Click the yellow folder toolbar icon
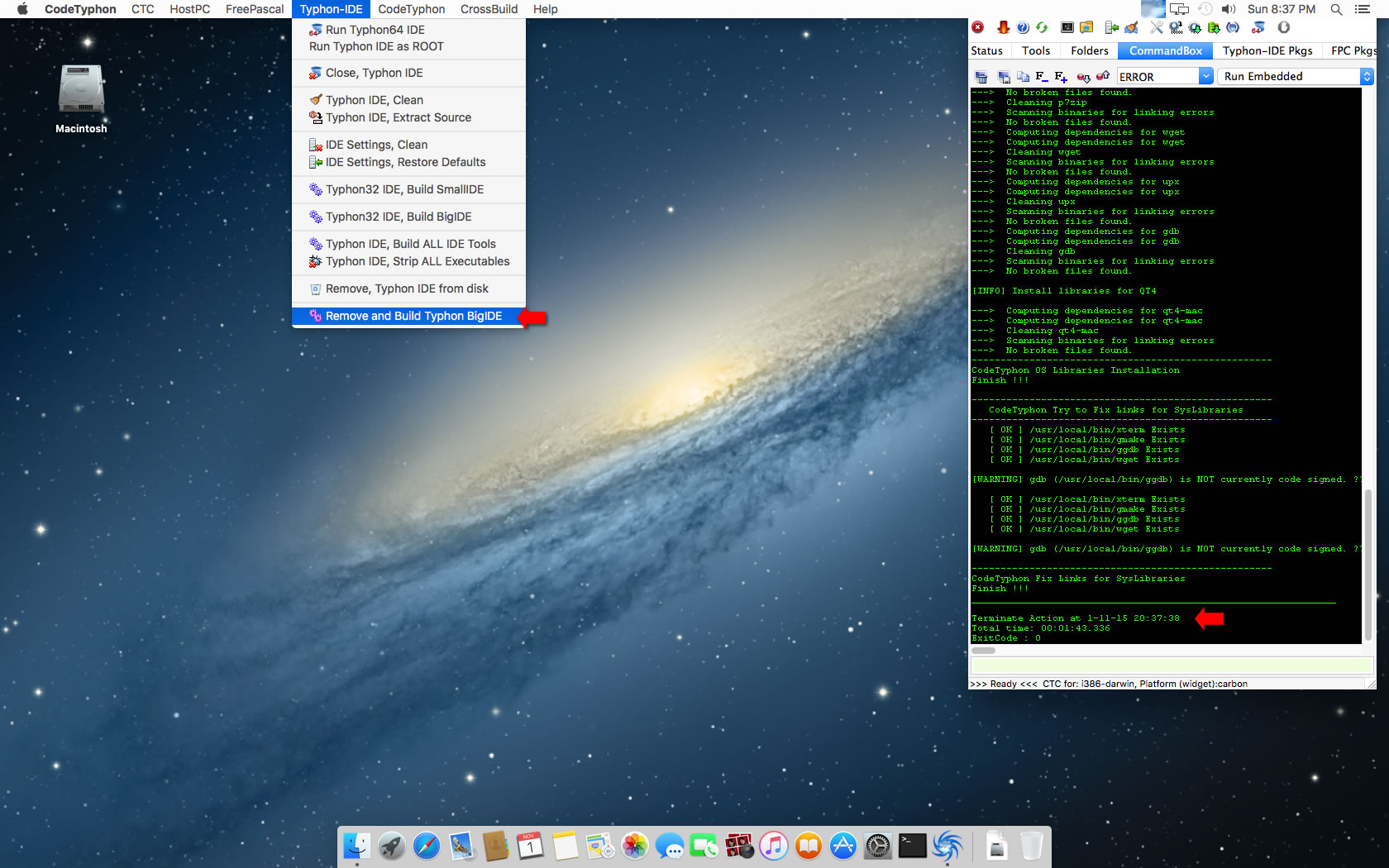 point(1086,27)
